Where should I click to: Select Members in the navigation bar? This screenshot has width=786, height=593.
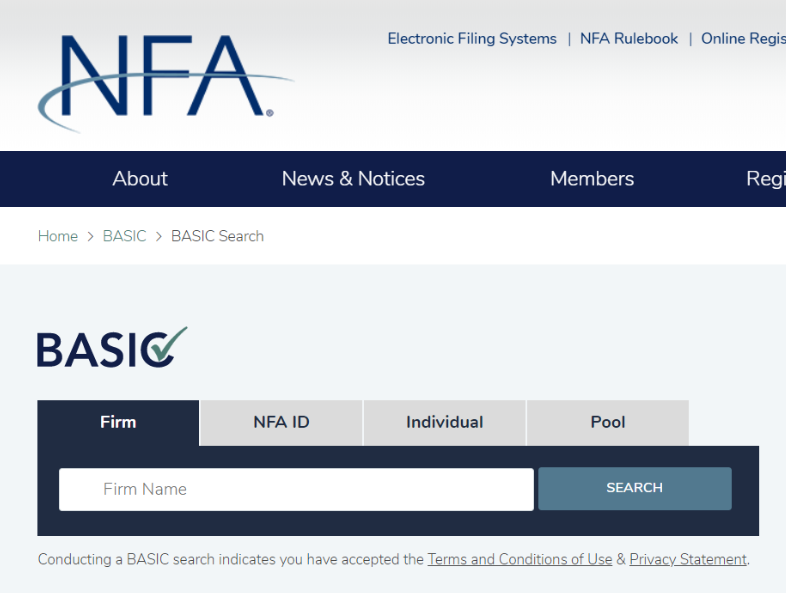[x=592, y=179]
